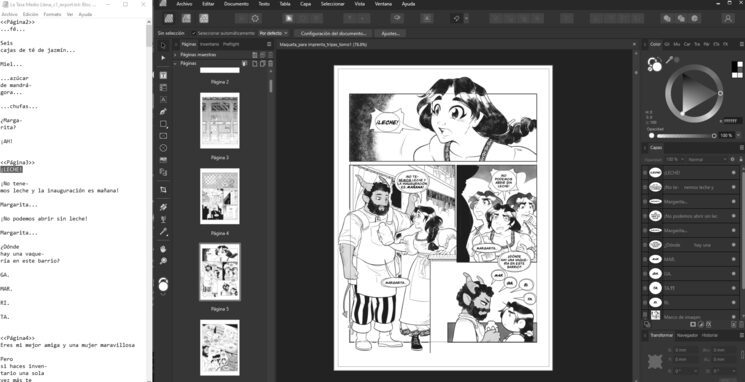Viewport: 745px width, 382px height.
Task: Click the Ajustes button
Action: [390, 34]
